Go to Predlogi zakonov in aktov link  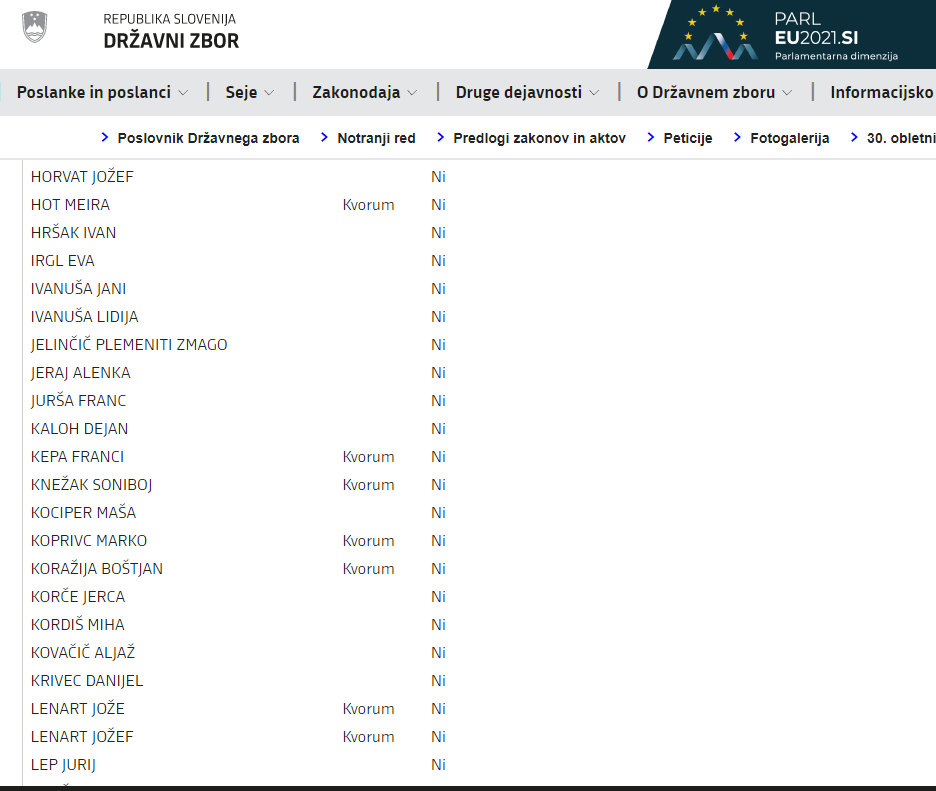click(539, 138)
